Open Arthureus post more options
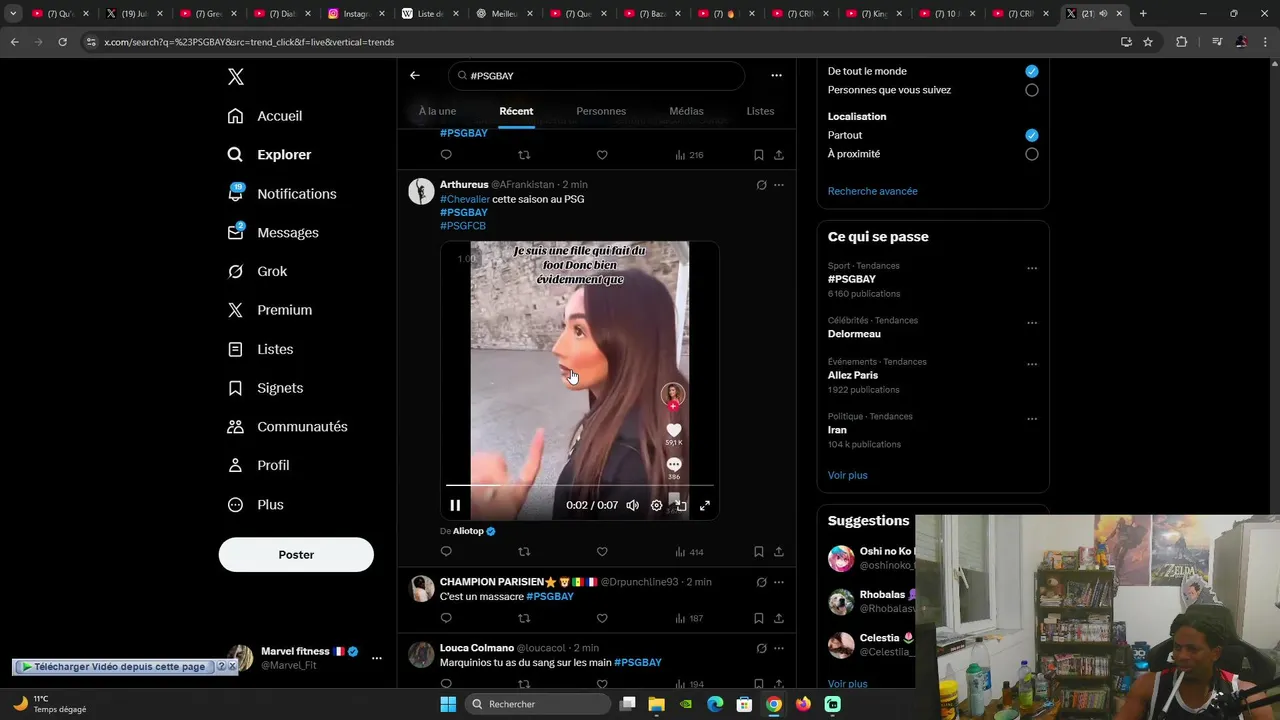The width and height of the screenshot is (1280, 720). tap(779, 185)
